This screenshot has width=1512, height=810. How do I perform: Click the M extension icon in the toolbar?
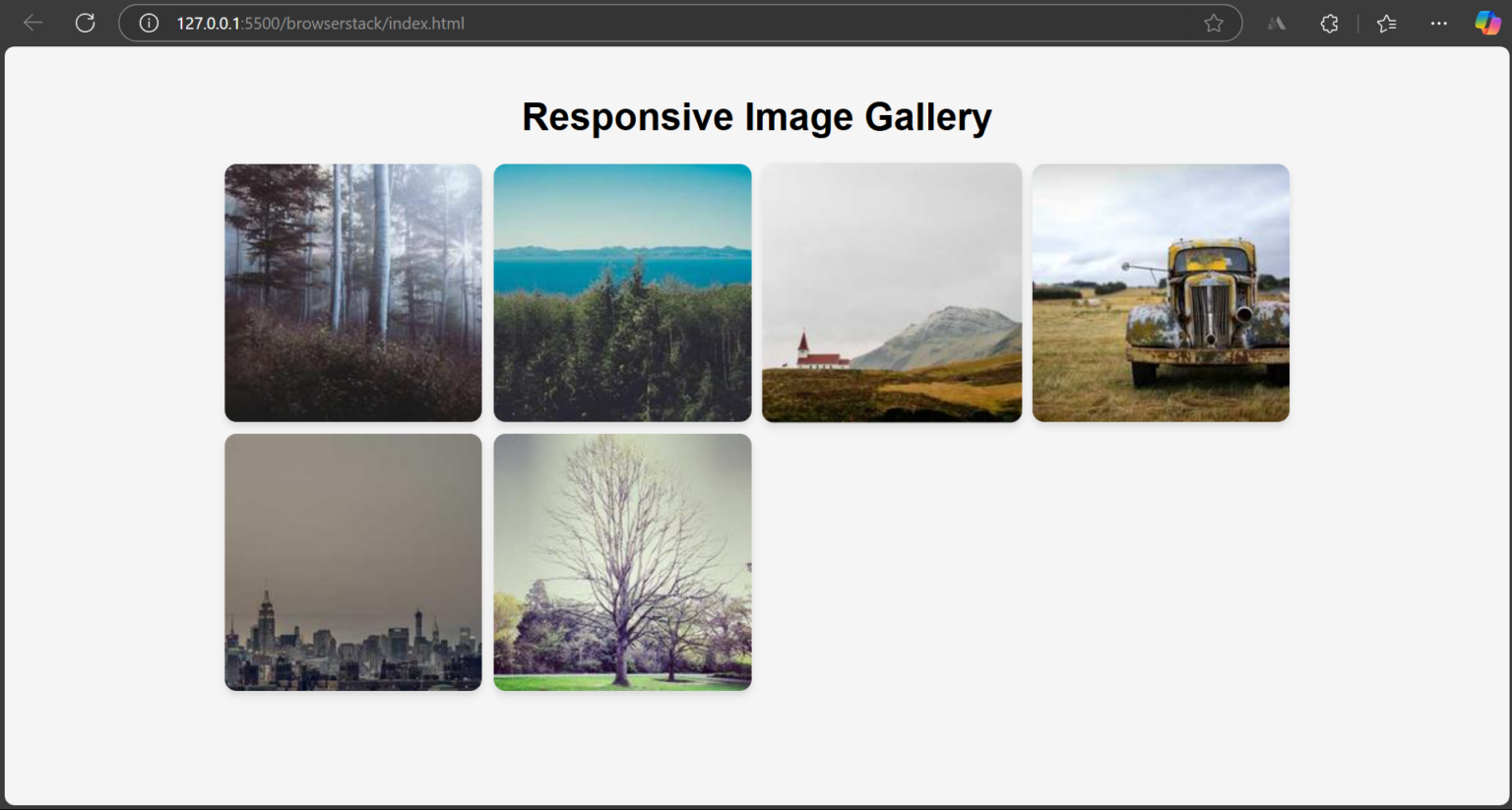tap(1276, 23)
